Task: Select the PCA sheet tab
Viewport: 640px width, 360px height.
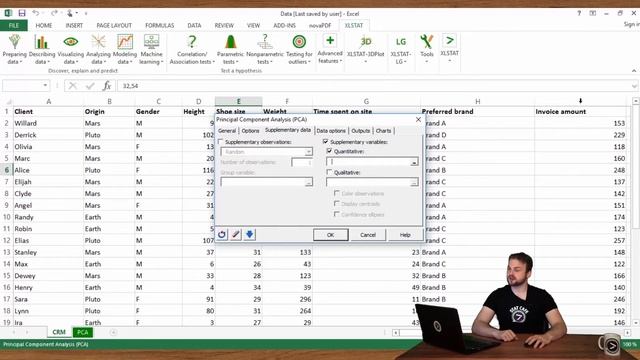Action: (x=82, y=332)
